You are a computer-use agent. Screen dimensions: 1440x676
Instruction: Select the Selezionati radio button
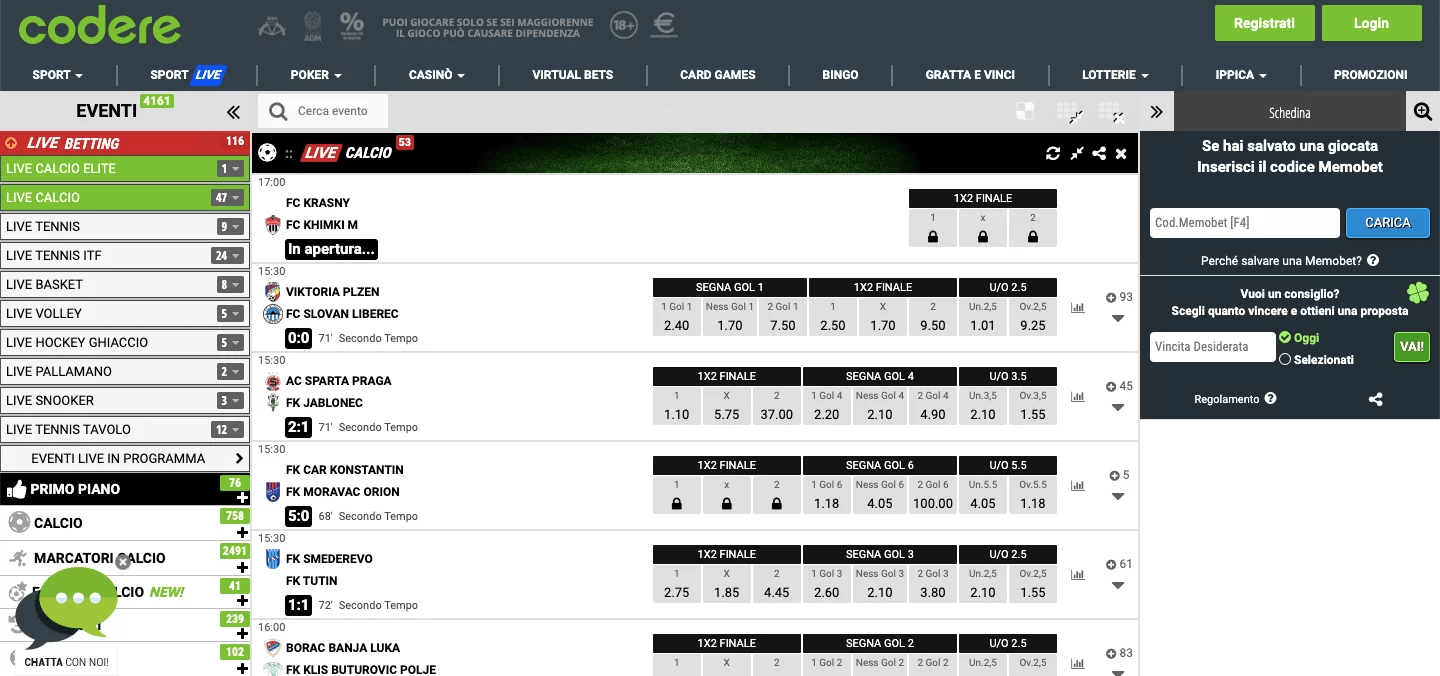coord(1285,359)
